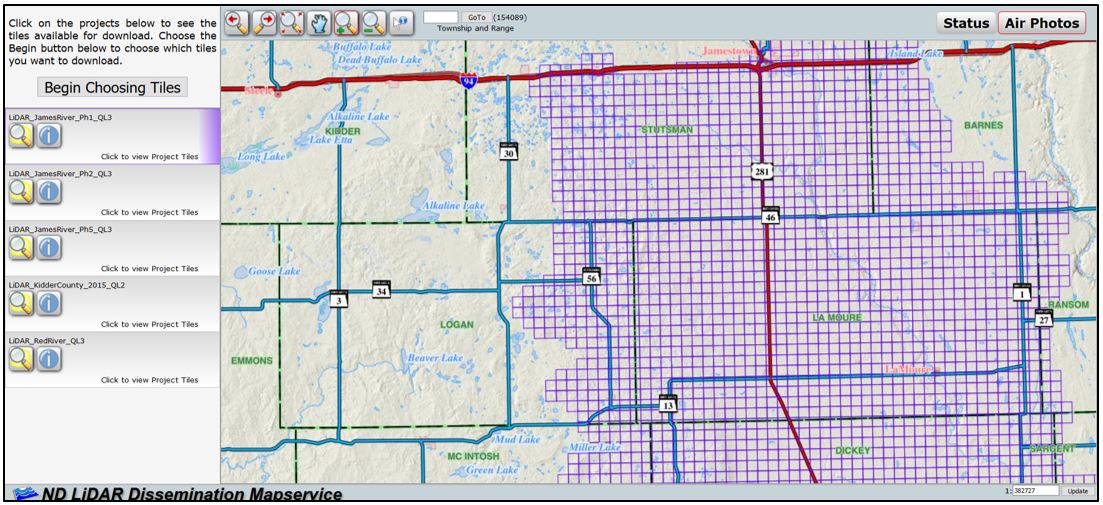Switch to the Status view

click(x=965, y=23)
